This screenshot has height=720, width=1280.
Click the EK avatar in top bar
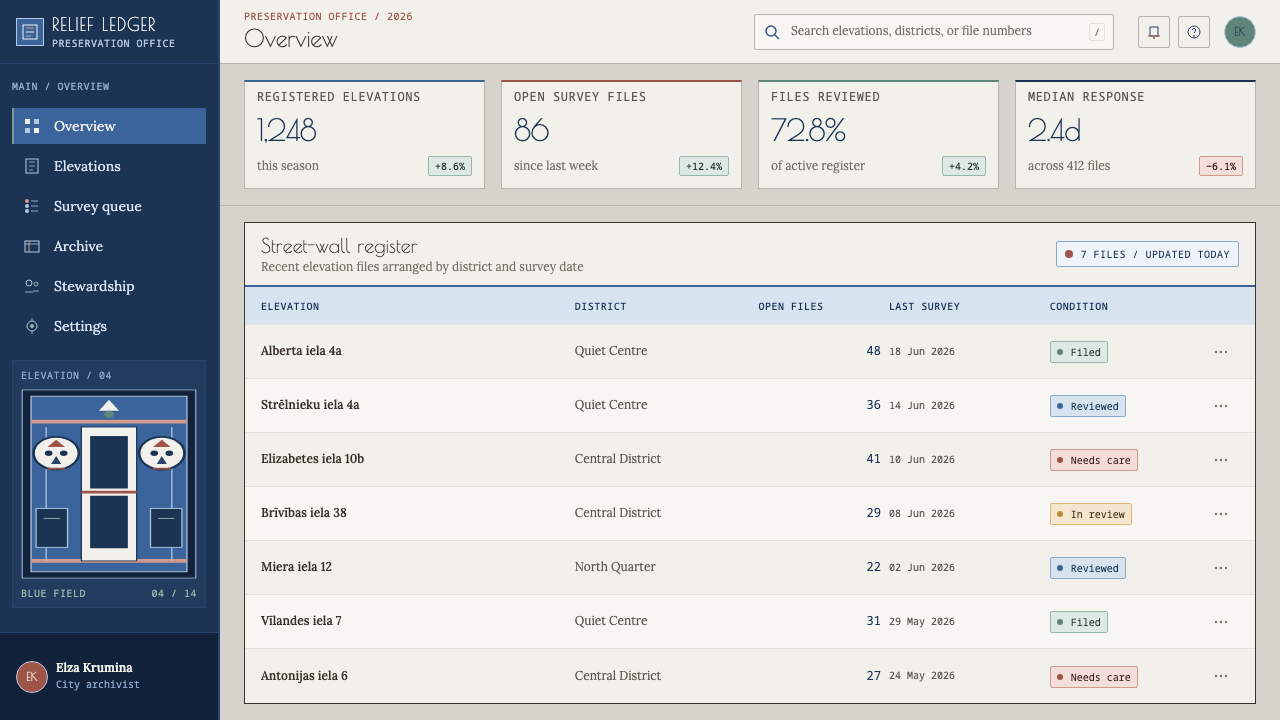tap(1240, 32)
